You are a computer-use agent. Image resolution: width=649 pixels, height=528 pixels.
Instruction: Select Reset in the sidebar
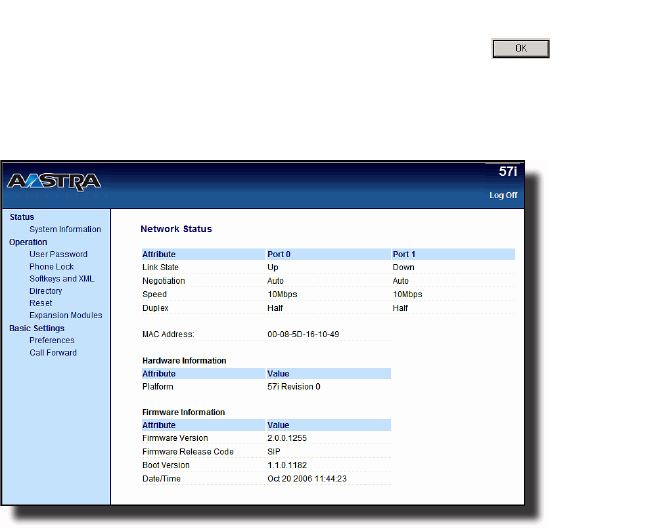(x=41, y=303)
